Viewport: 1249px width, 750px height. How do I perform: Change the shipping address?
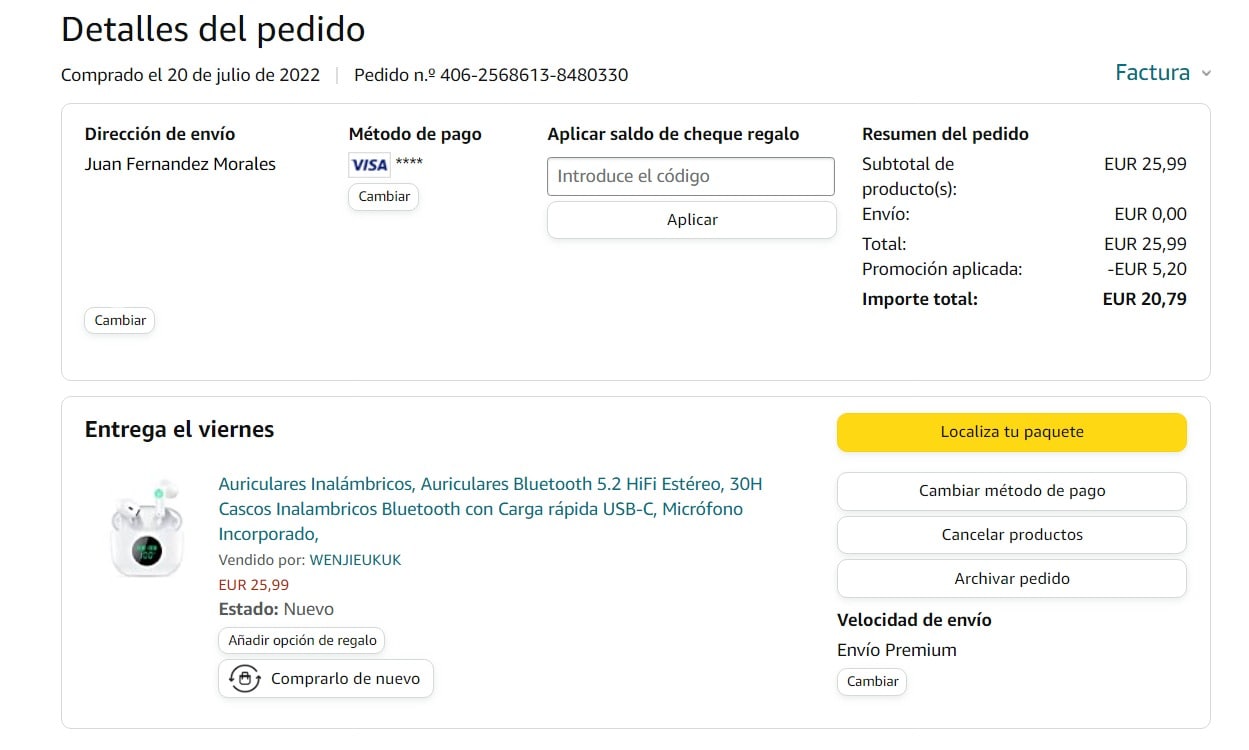point(120,321)
